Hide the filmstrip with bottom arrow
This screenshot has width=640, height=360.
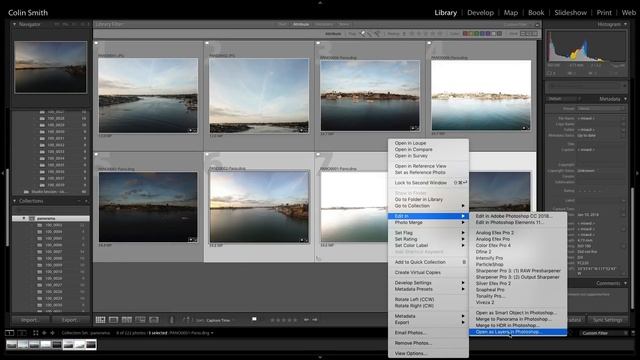[x=320, y=357]
